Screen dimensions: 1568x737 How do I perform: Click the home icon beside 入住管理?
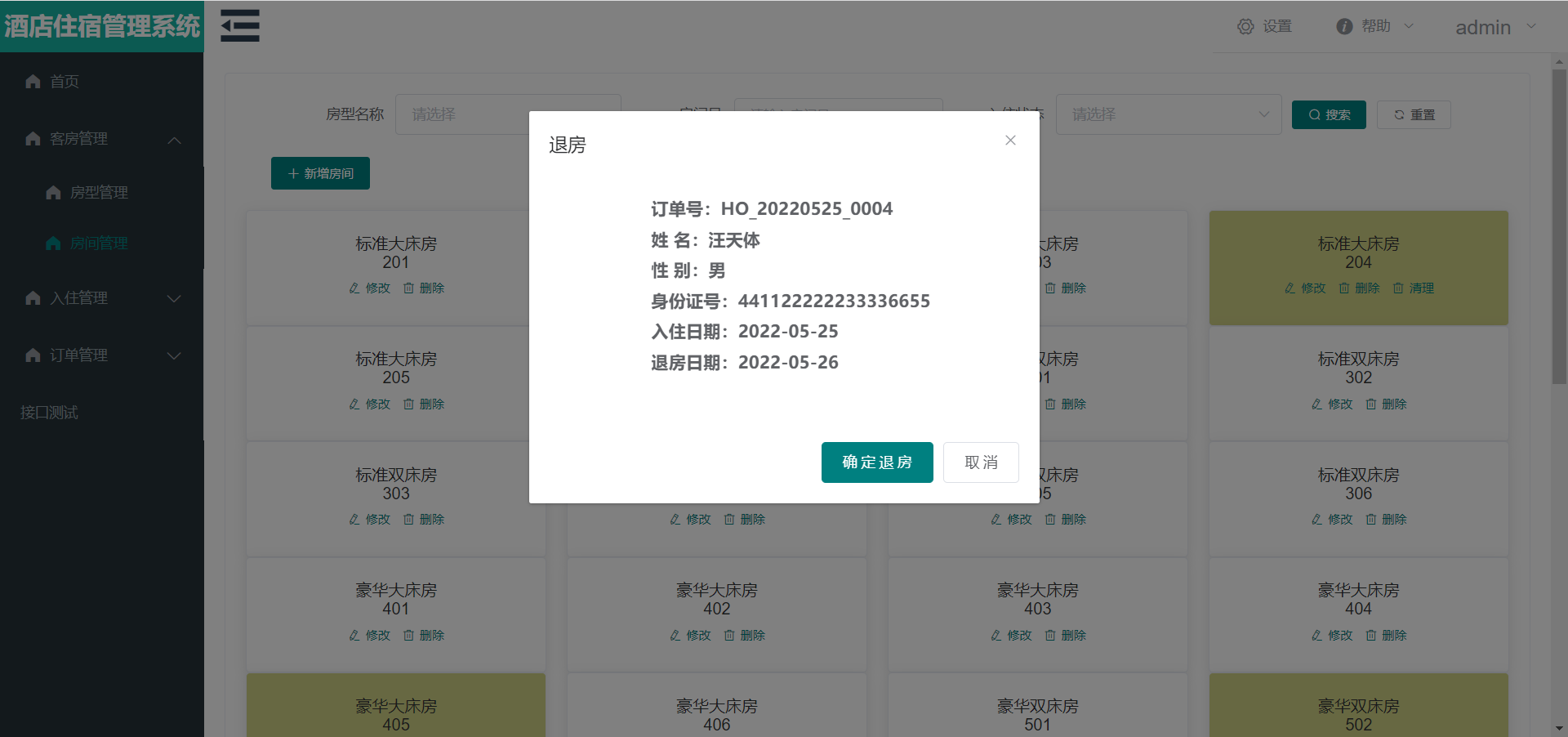[33, 298]
